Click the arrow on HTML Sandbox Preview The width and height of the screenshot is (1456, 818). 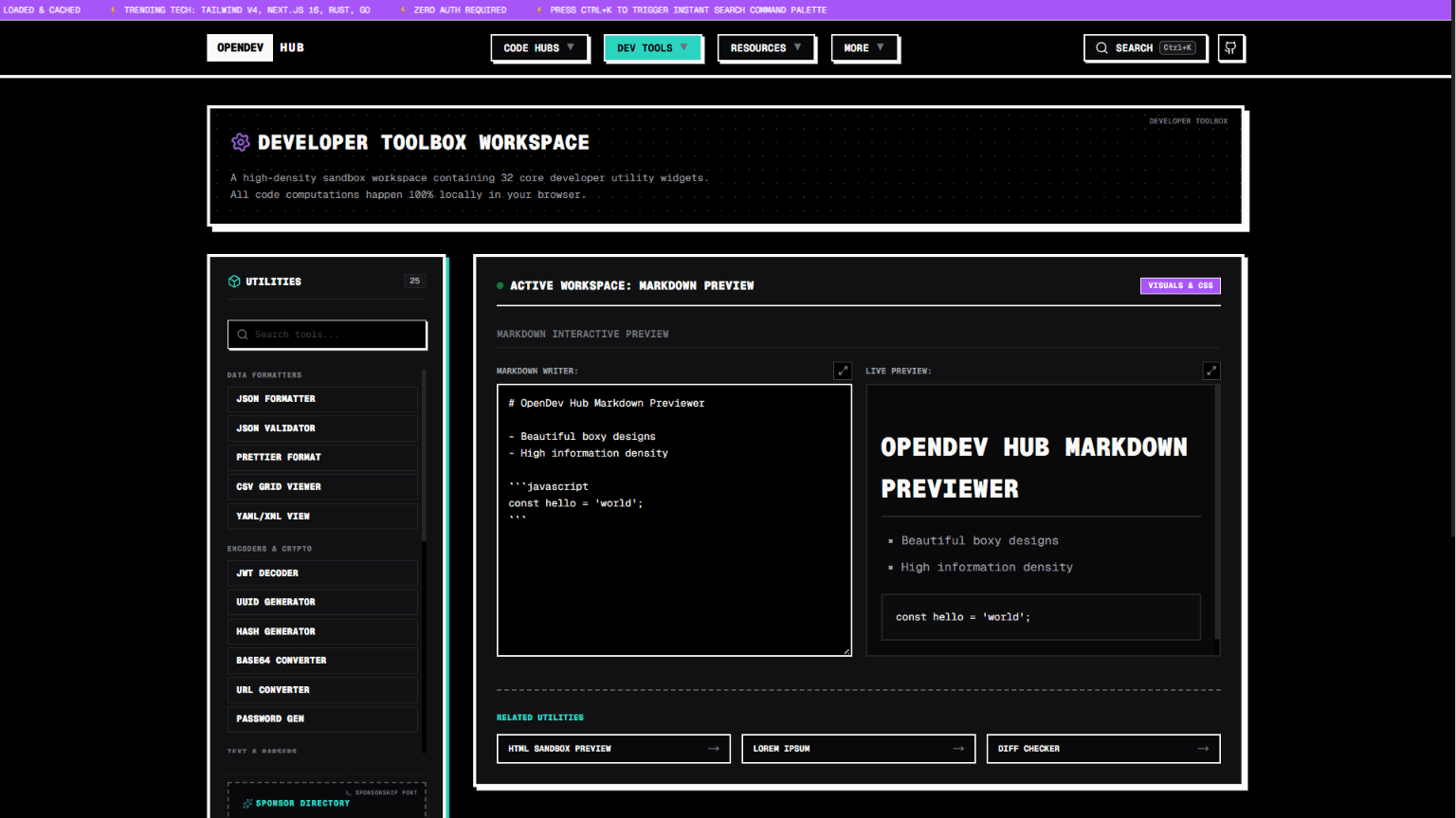click(714, 749)
